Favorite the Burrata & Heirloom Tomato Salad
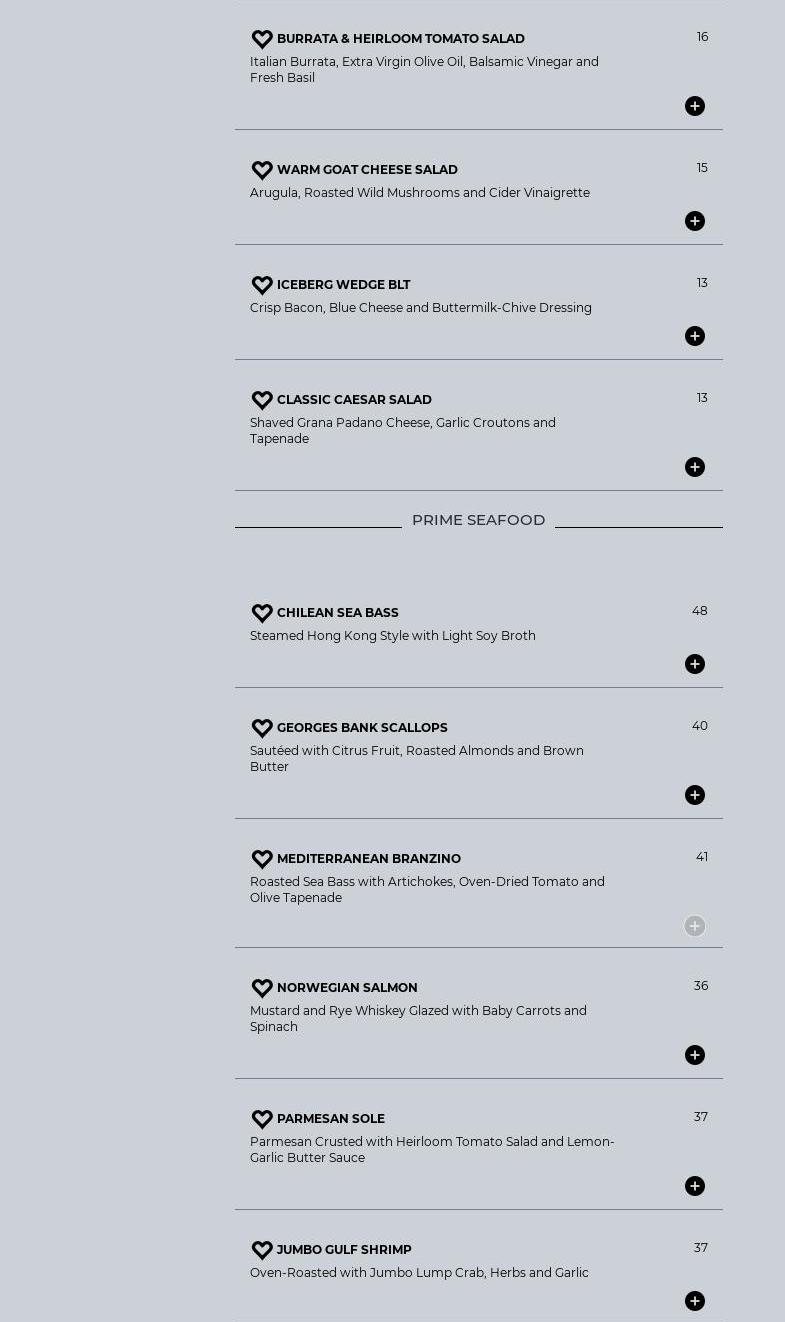This screenshot has width=785, height=1322. (262, 39)
